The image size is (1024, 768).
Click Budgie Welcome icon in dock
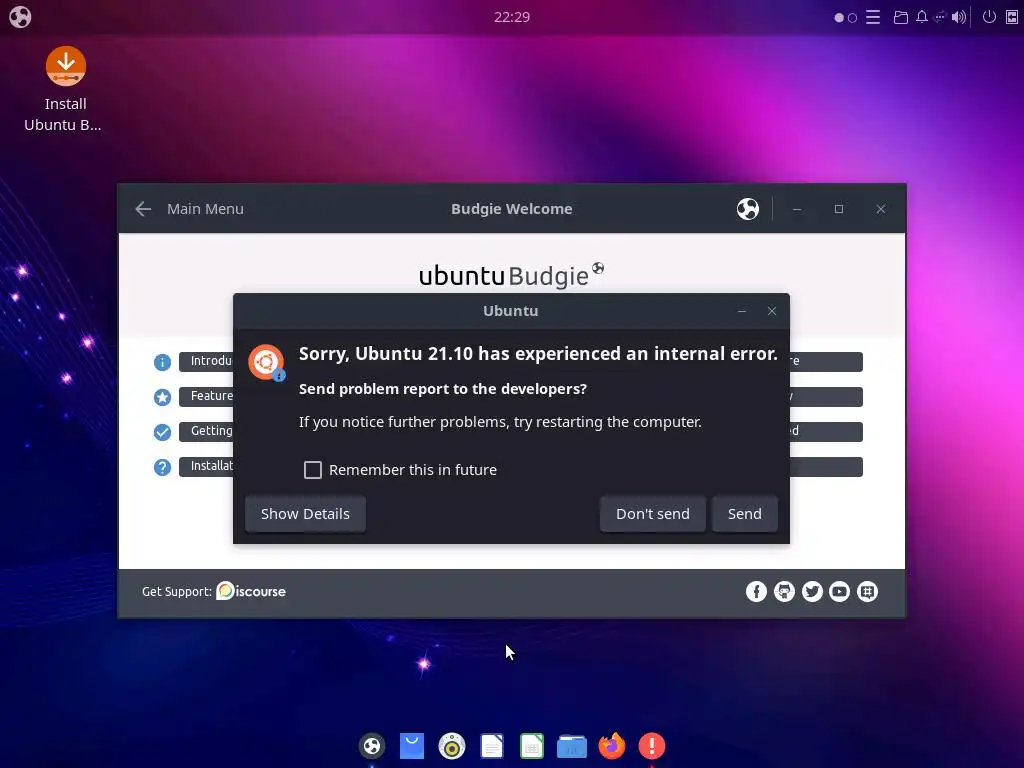coord(372,746)
